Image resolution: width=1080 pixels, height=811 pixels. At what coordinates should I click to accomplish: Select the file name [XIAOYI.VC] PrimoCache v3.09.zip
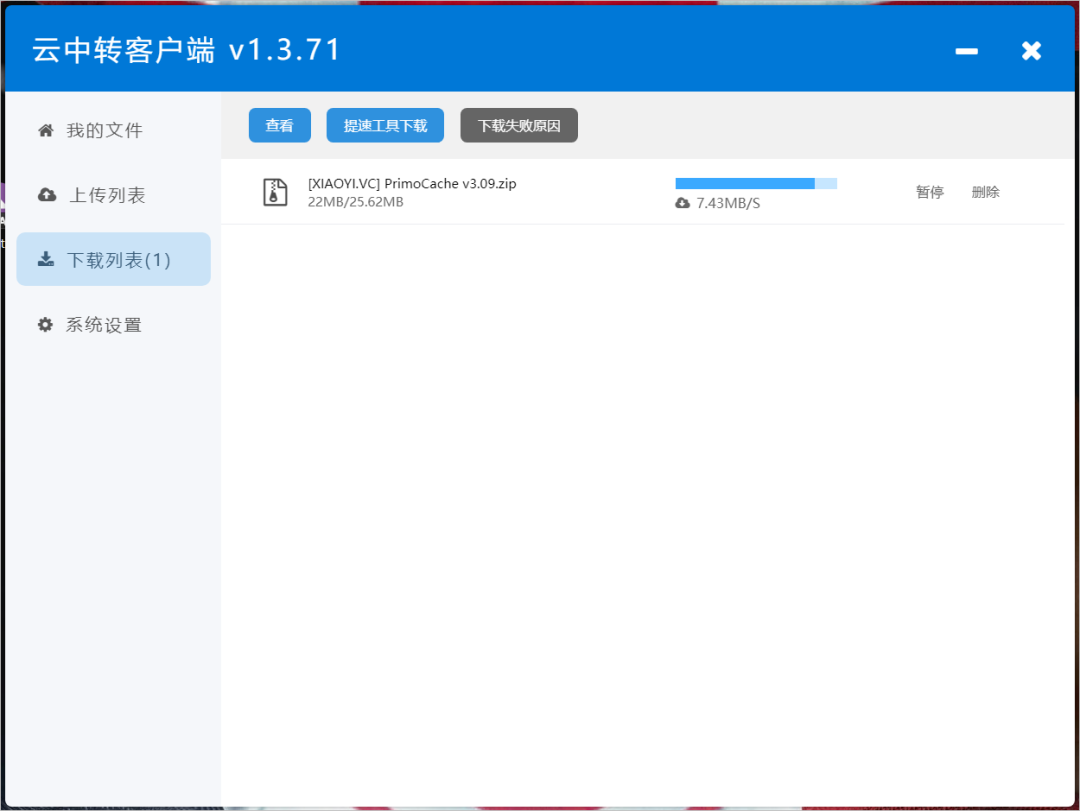[x=412, y=183]
